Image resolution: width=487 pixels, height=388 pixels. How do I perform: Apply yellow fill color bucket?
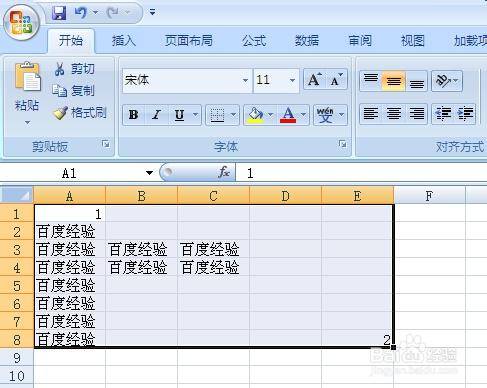point(256,115)
